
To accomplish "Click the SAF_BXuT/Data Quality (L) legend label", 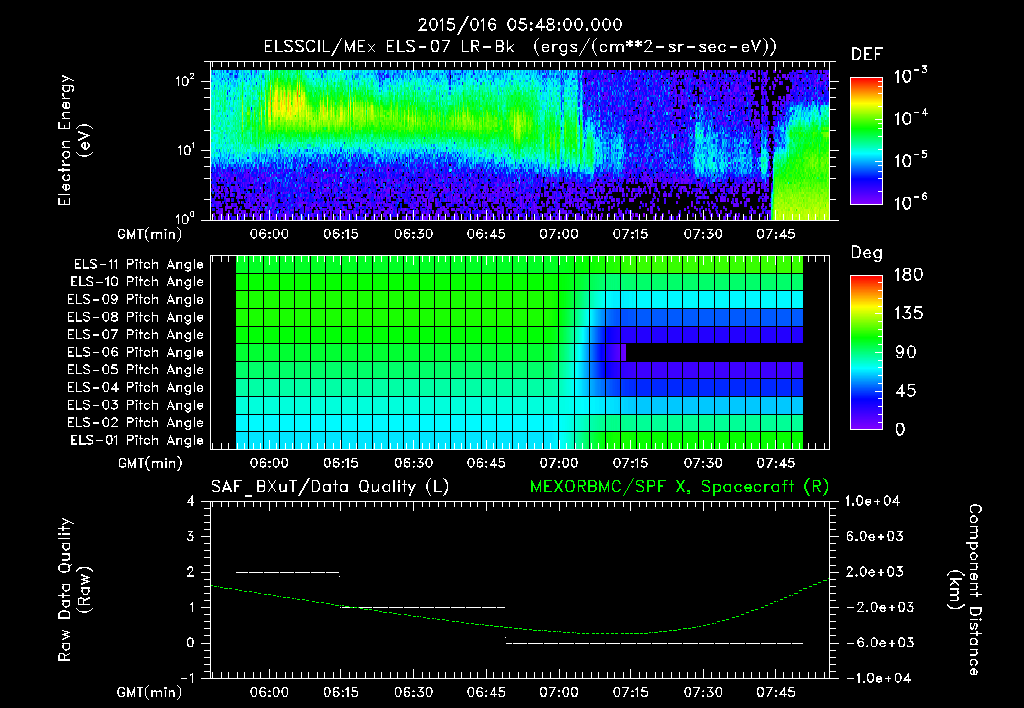I will pyautogui.click(x=330, y=487).
